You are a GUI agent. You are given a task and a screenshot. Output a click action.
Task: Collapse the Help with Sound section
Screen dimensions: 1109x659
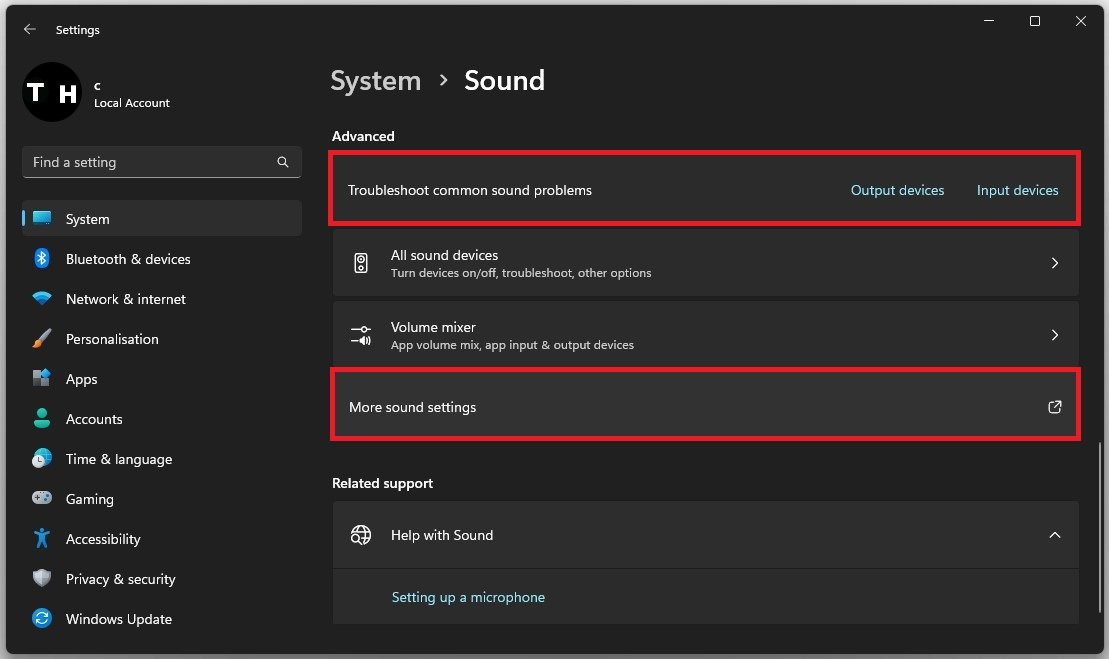point(1054,535)
